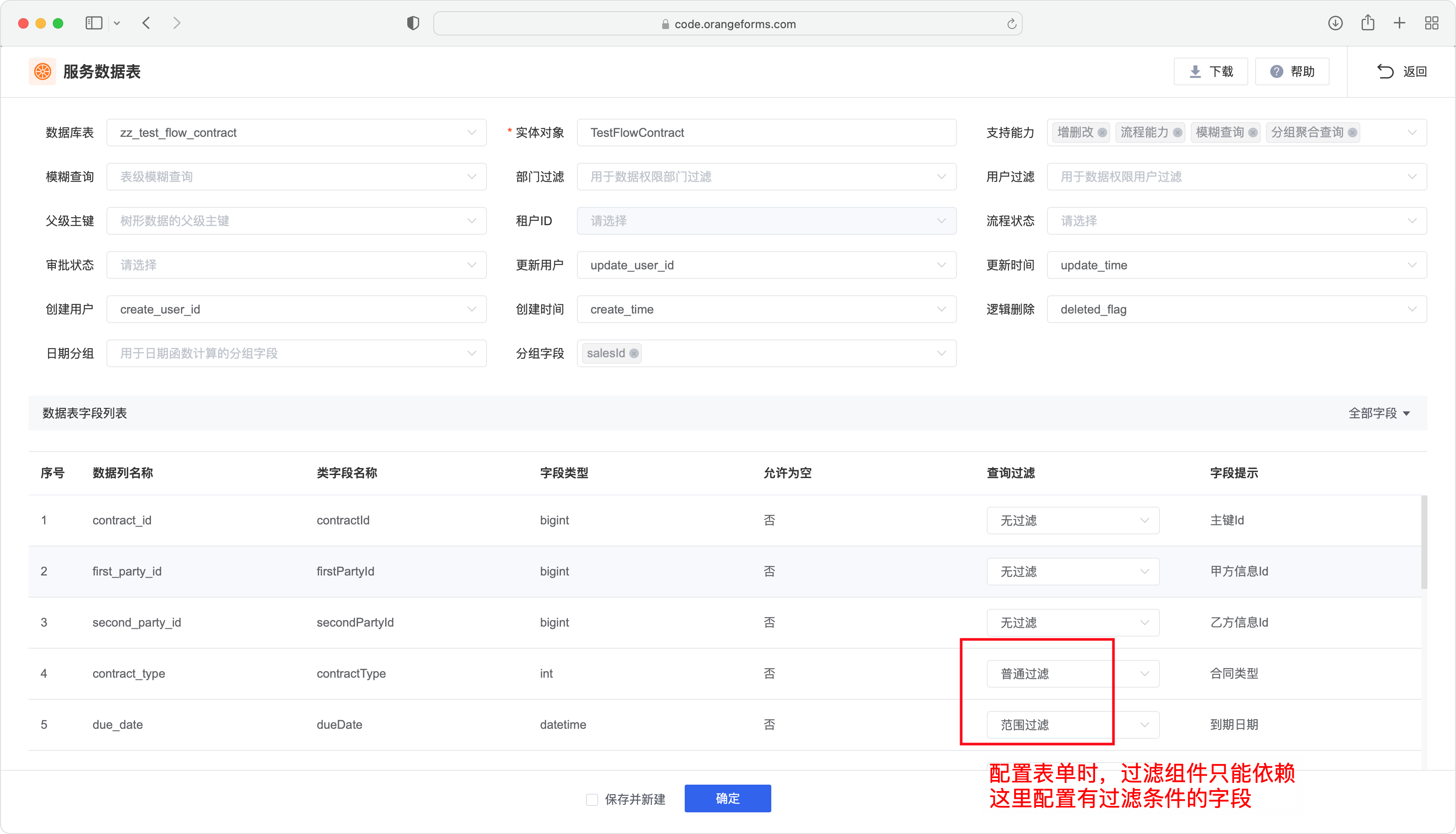The height and width of the screenshot is (834, 1456).
Task: Click the 实体对象 TestFlowContract input field
Action: point(766,133)
